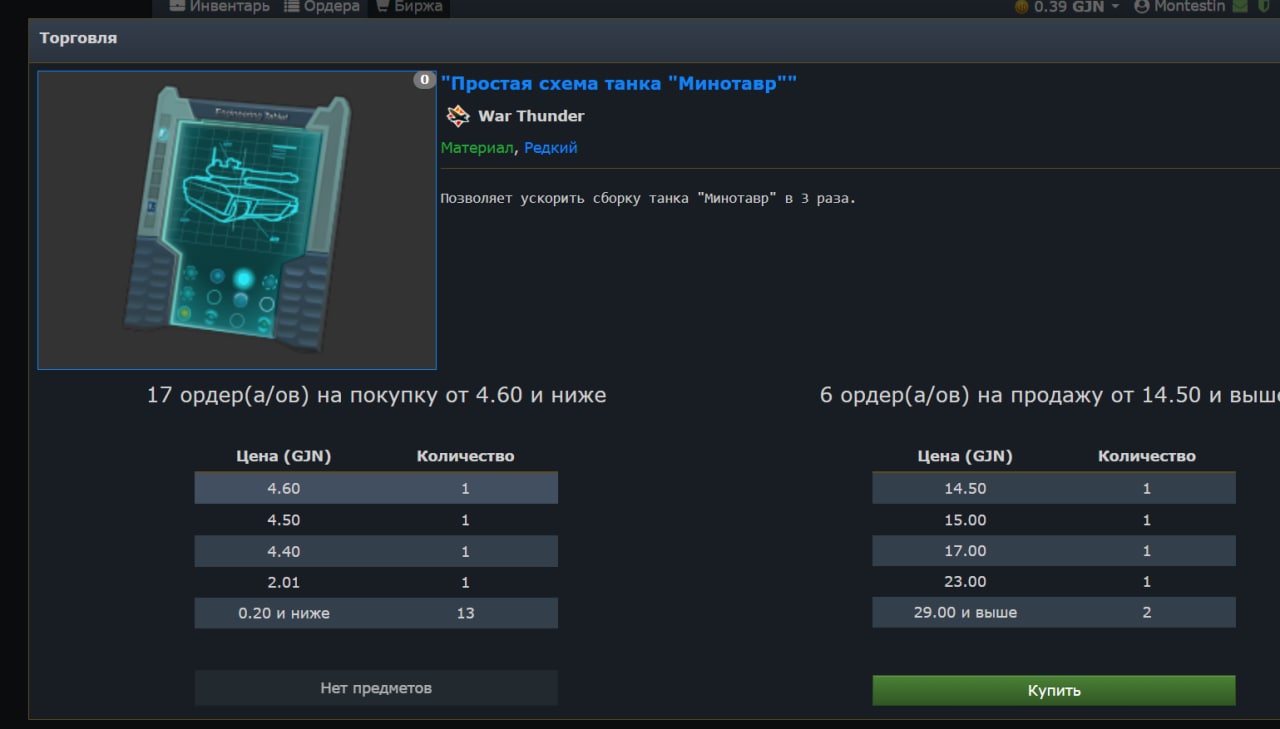Click the Торговля window title
This screenshot has height=729, width=1280.
[78, 38]
